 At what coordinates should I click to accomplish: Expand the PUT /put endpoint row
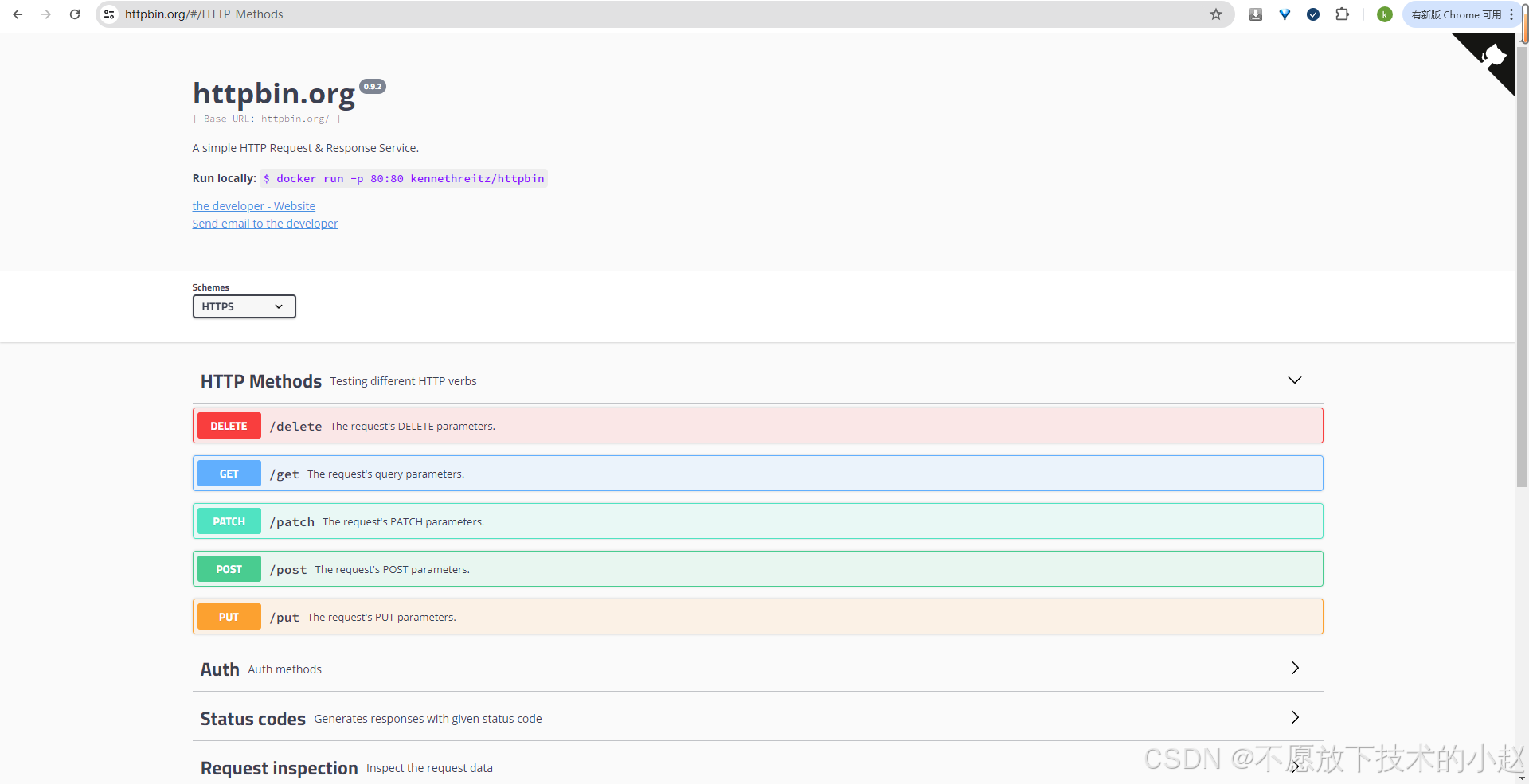coord(757,617)
